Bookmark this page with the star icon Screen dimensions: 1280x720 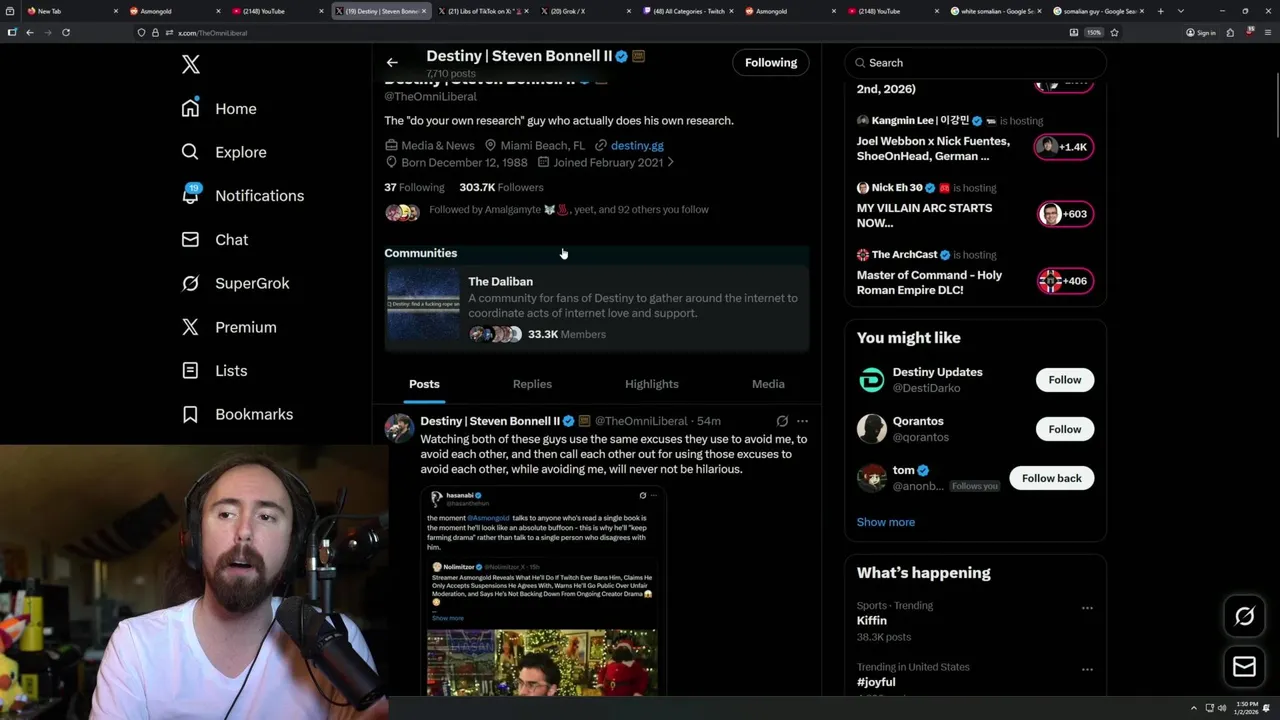point(1114,32)
